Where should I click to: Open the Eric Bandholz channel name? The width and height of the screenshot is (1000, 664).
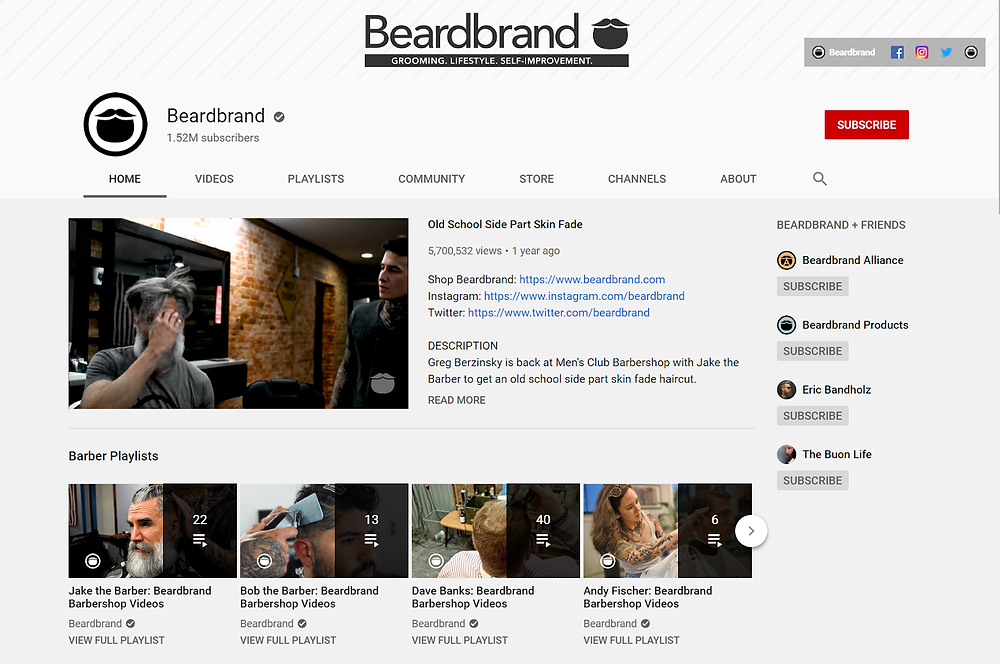837,390
